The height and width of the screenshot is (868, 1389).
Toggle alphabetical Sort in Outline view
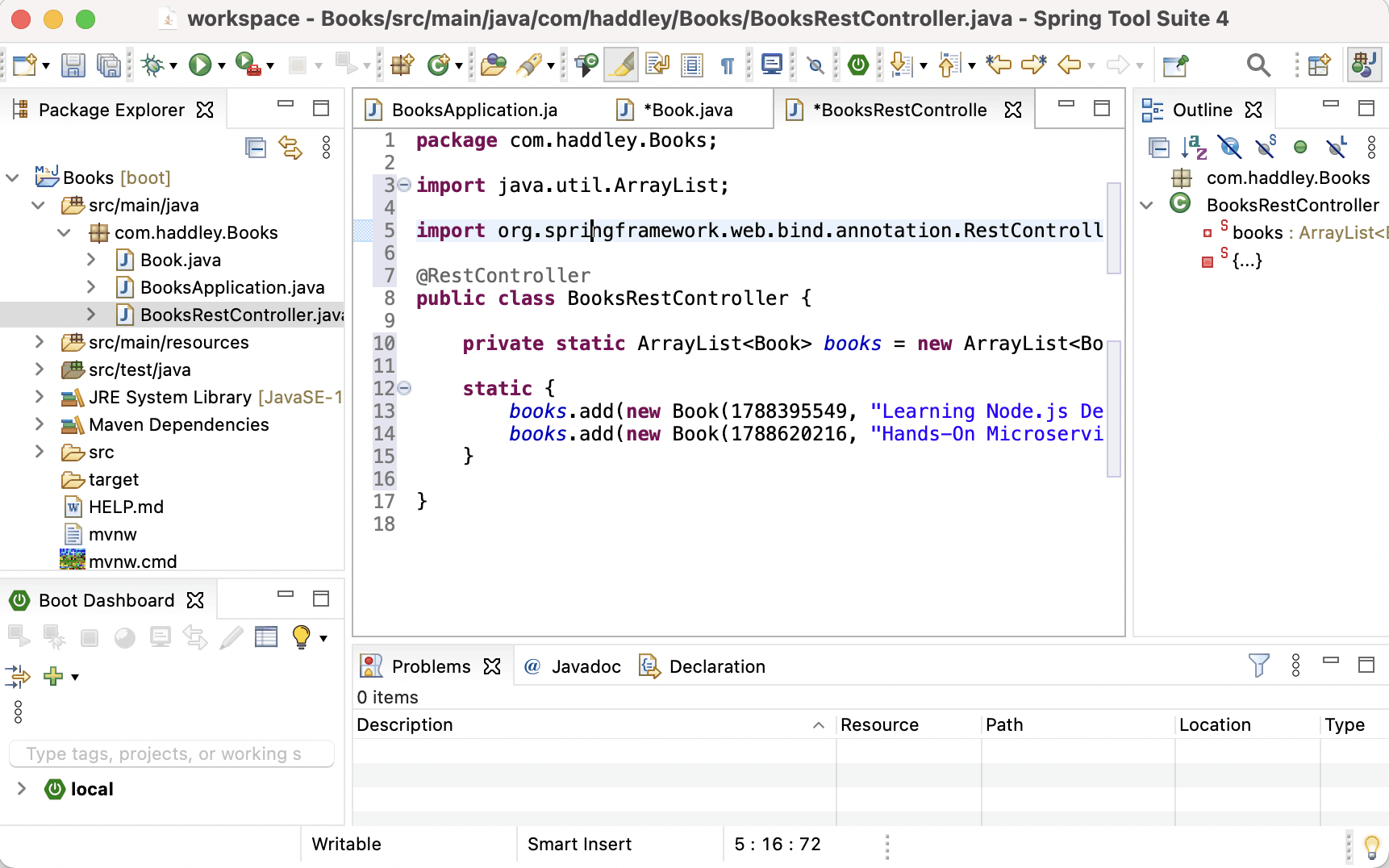click(x=1194, y=148)
